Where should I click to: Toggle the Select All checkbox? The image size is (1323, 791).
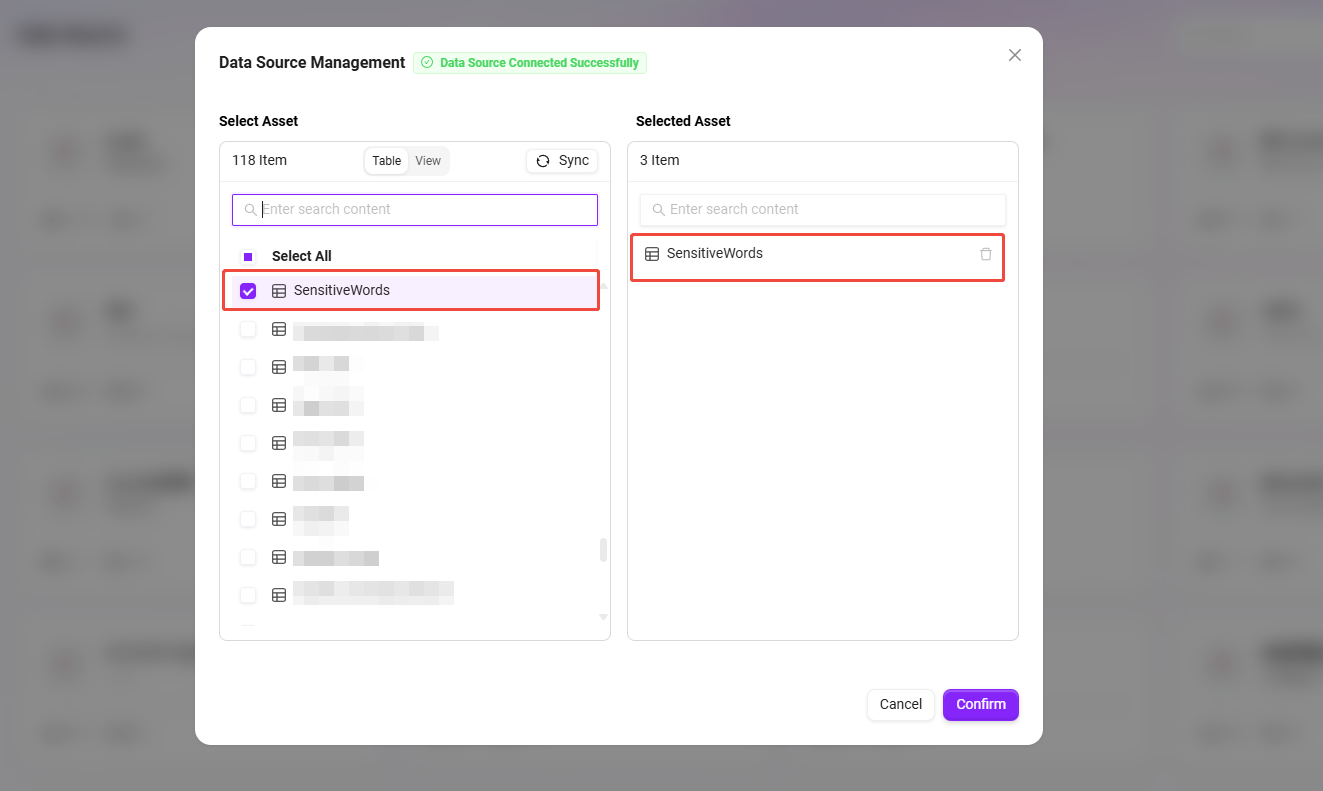click(x=248, y=256)
